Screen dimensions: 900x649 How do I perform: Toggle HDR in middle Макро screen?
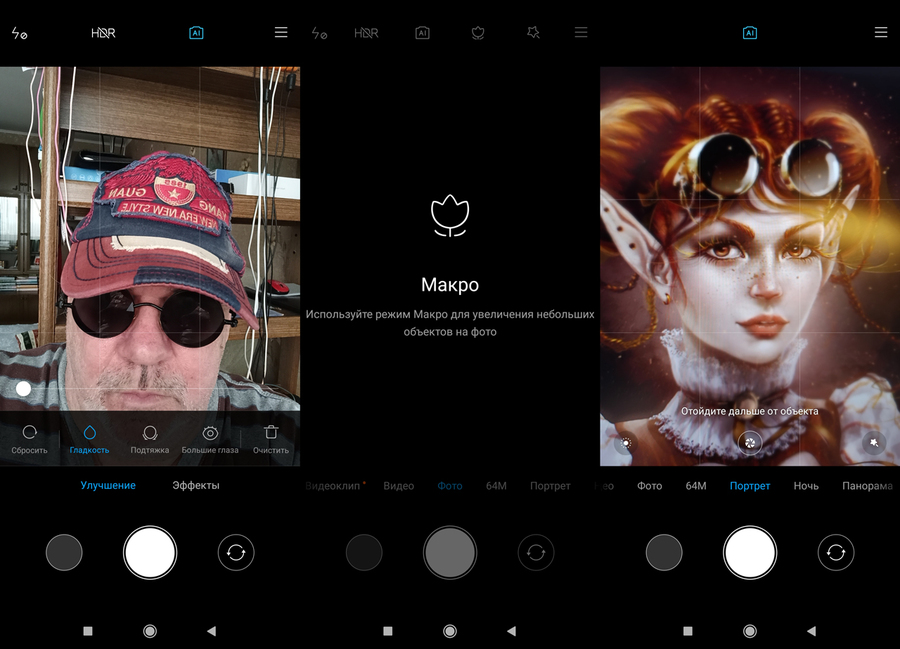366,33
